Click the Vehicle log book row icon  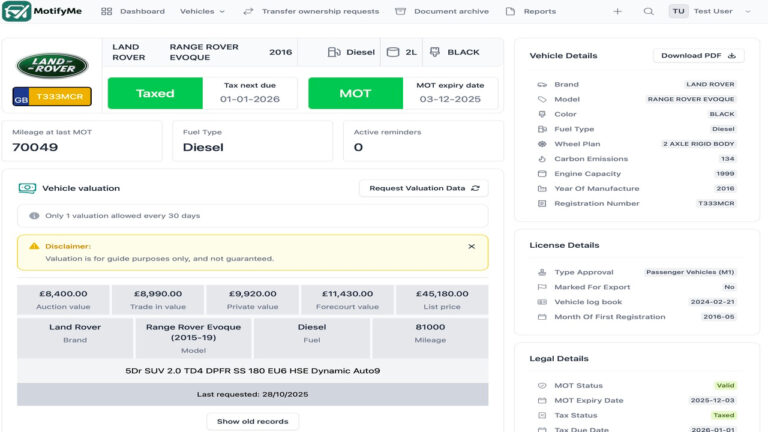(542, 302)
